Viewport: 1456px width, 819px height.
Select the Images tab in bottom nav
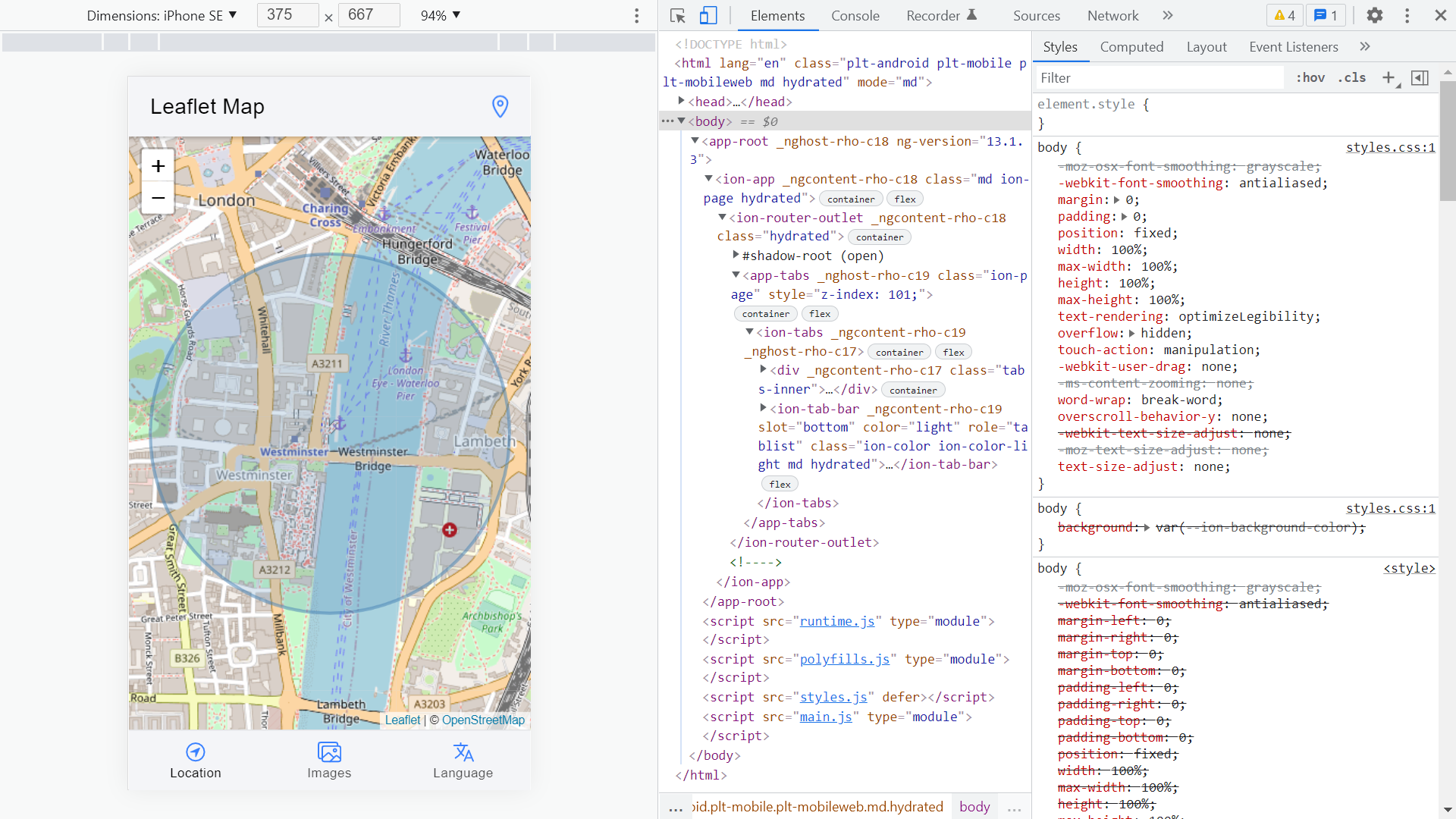point(329,759)
